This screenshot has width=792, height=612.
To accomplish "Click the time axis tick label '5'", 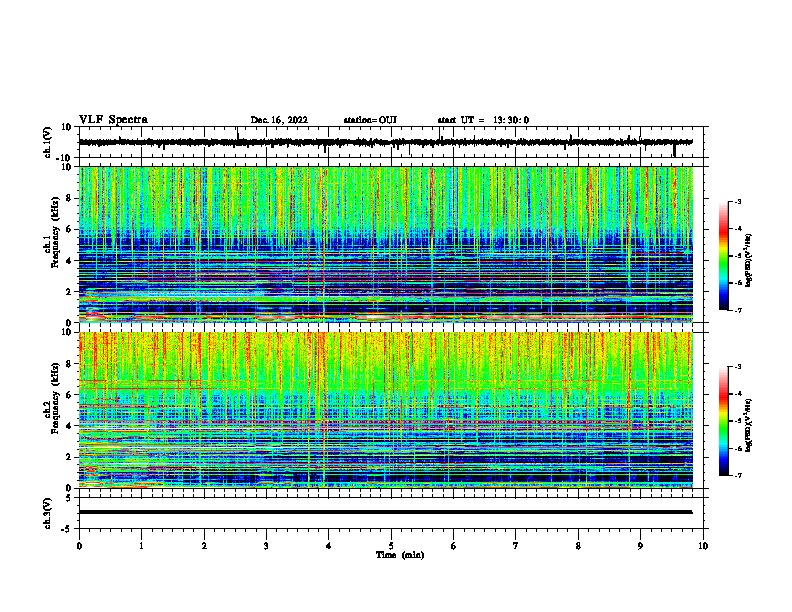I will pos(391,546).
